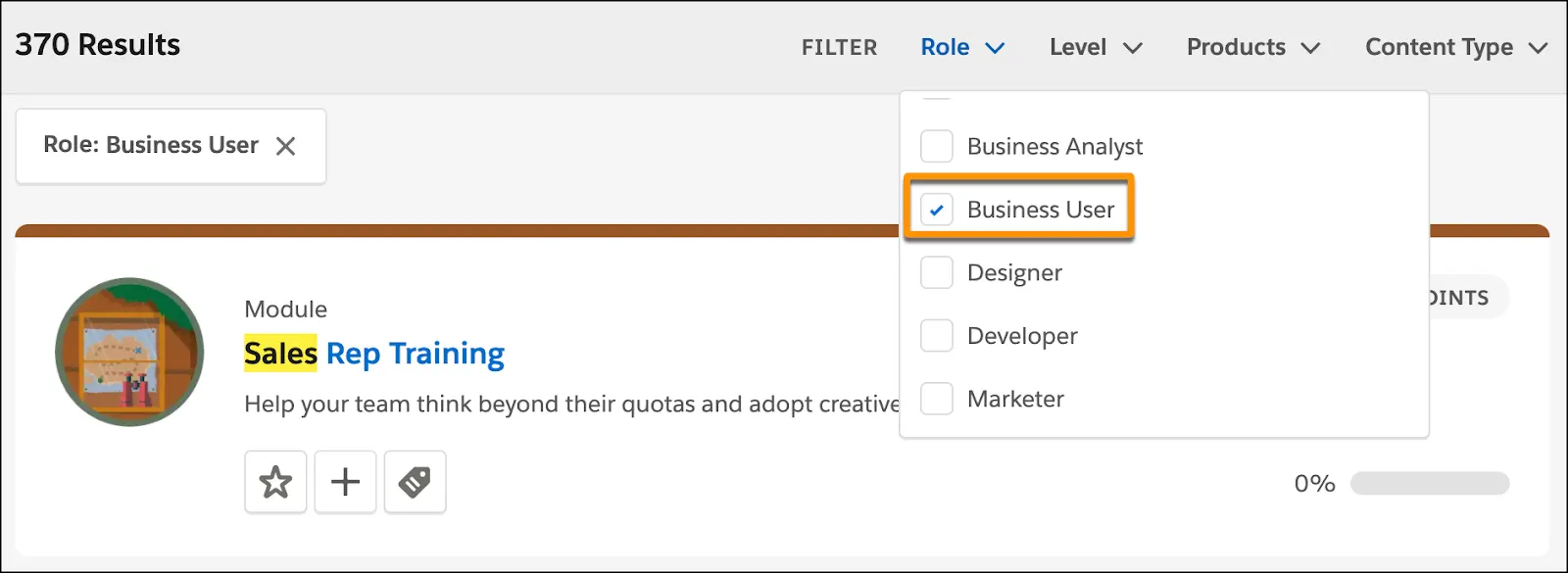Click the 0% progress bar
The height and width of the screenshot is (573, 1568).
click(1429, 483)
